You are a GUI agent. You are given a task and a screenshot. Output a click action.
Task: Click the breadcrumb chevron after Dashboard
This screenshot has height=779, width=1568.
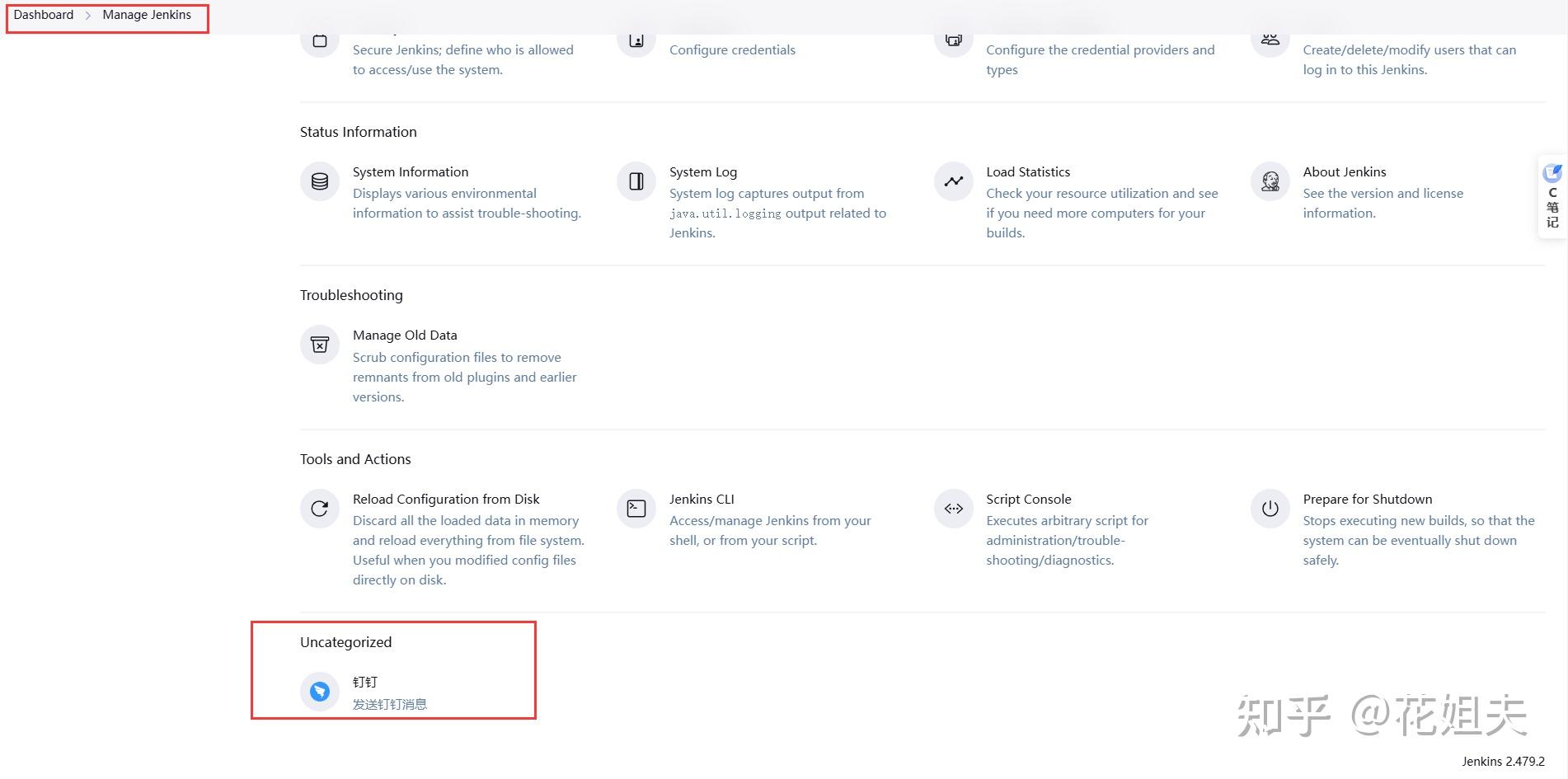(x=88, y=16)
